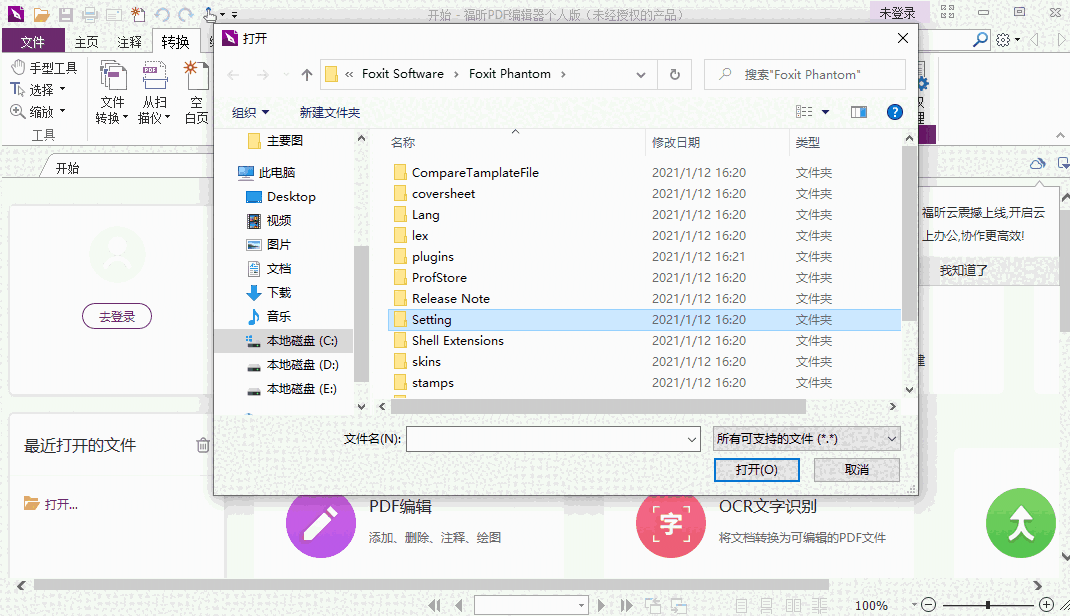Click the Open folder icon in quick access toolbar
The width and height of the screenshot is (1070, 616).
coord(41,15)
